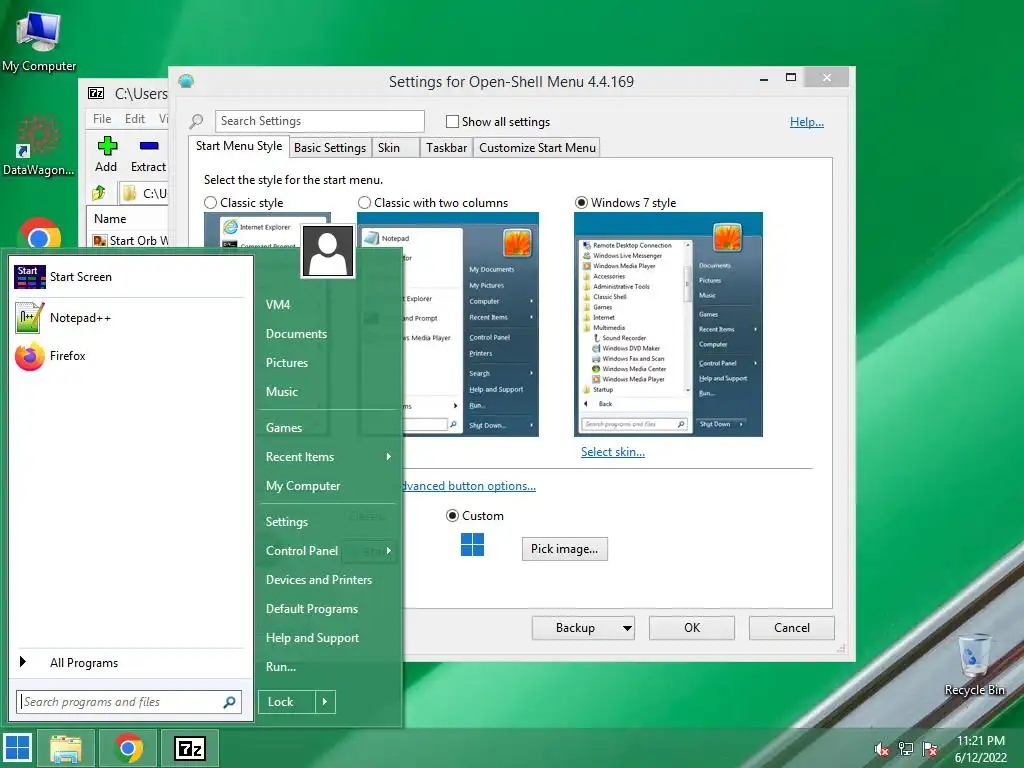Viewport: 1024px width, 768px height.
Task: Click the Cancel button
Action: 792,628
